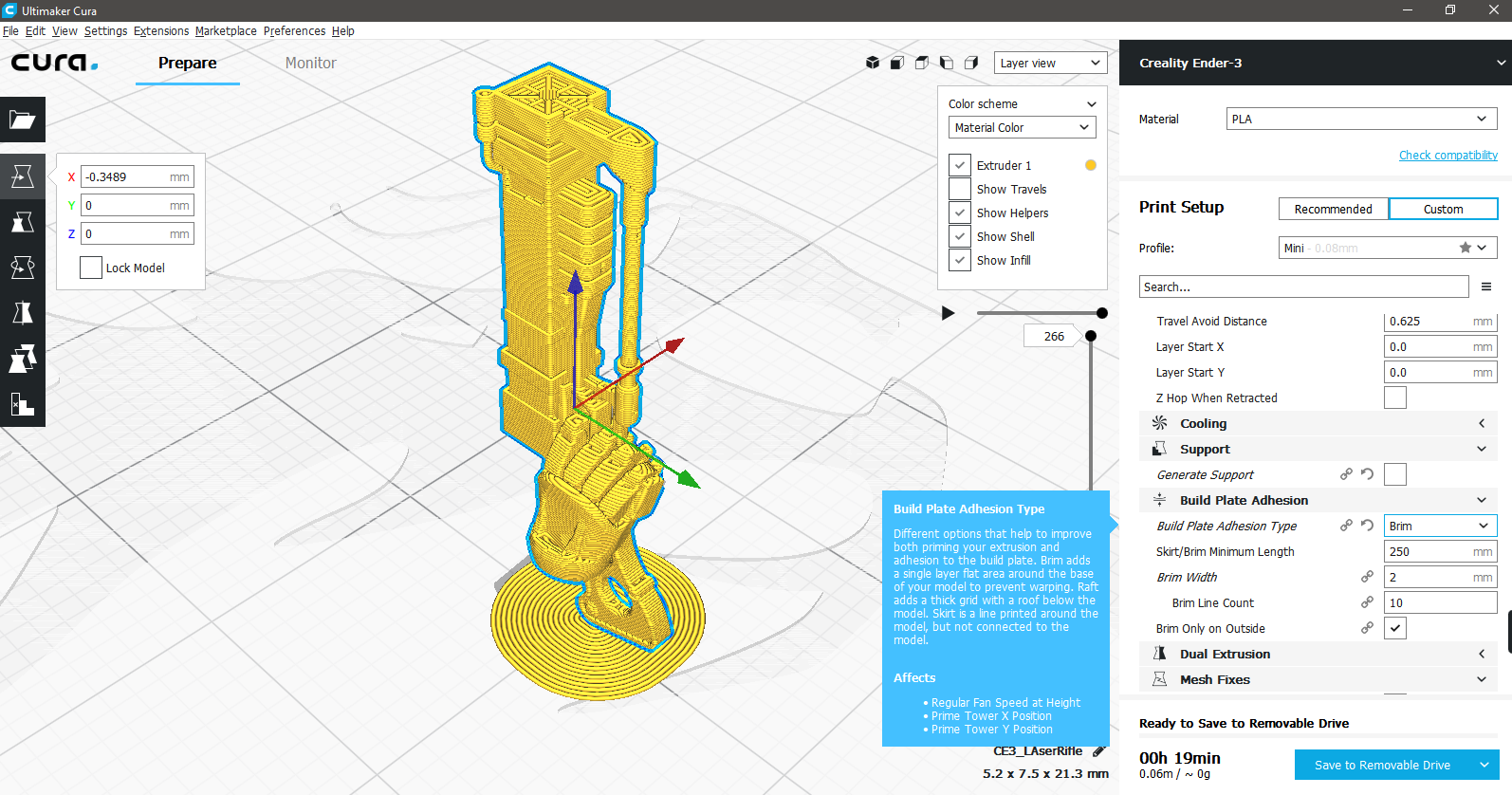The image size is (1512, 795).
Task: Toggle Show Shell checkbox
Action: click(960, 236)
